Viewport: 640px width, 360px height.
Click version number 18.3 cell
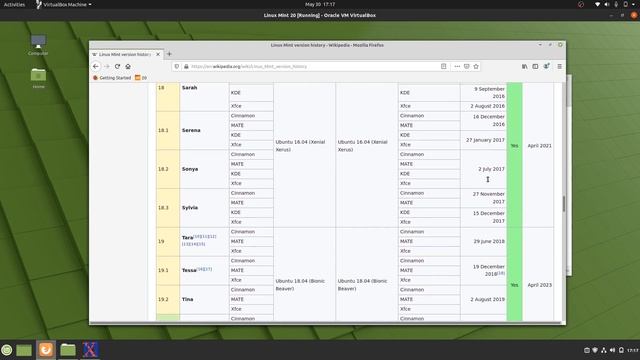(168, 208)
